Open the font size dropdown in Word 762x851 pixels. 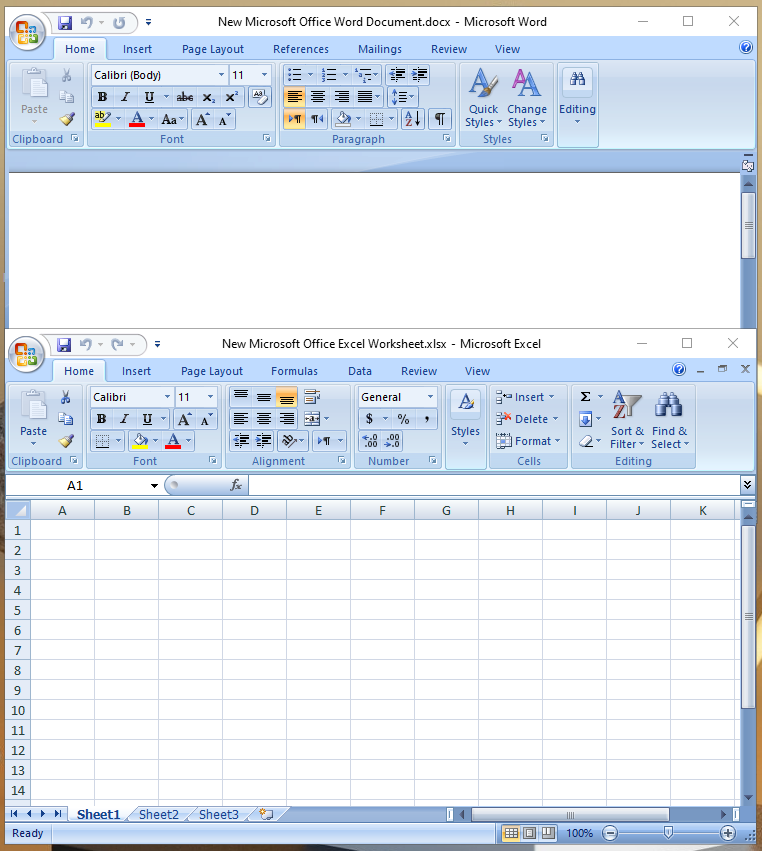pyautogui.click(x=265, y=75)
